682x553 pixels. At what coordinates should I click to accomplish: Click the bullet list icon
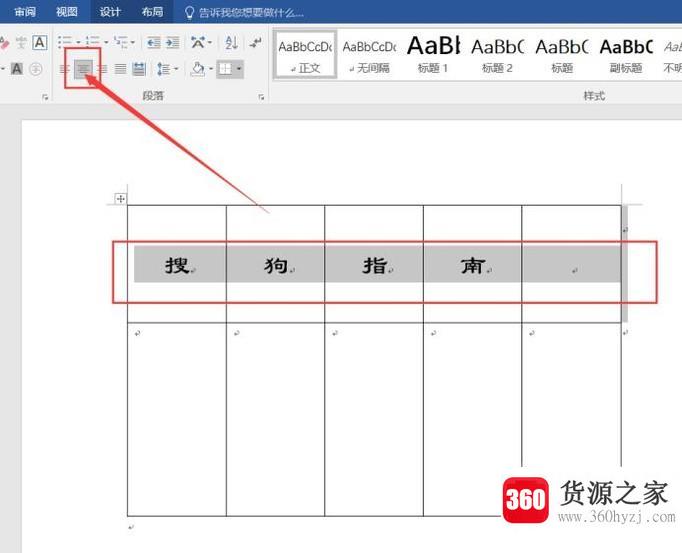click(x=65, y=42)
